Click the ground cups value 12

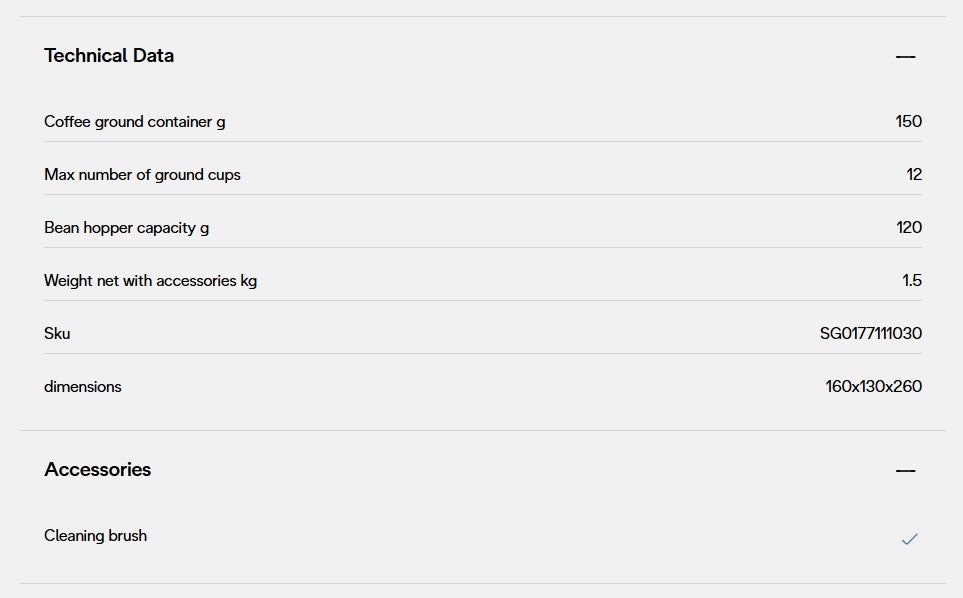click(914, 175)
